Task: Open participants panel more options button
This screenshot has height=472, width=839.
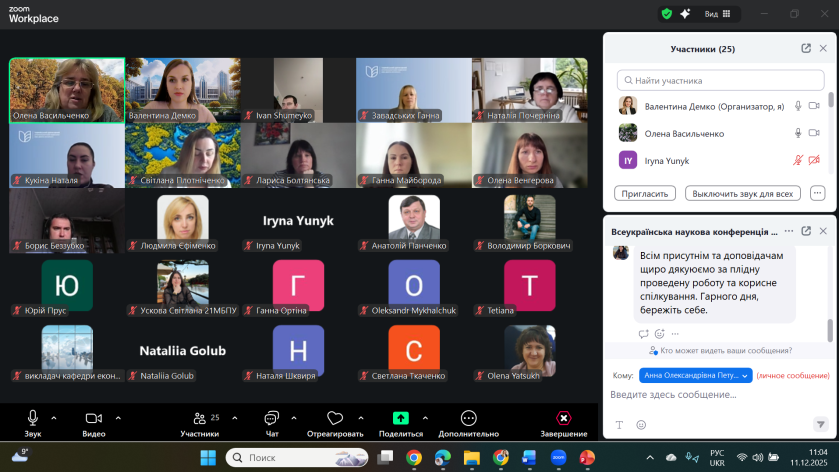Action: (817, 193)
